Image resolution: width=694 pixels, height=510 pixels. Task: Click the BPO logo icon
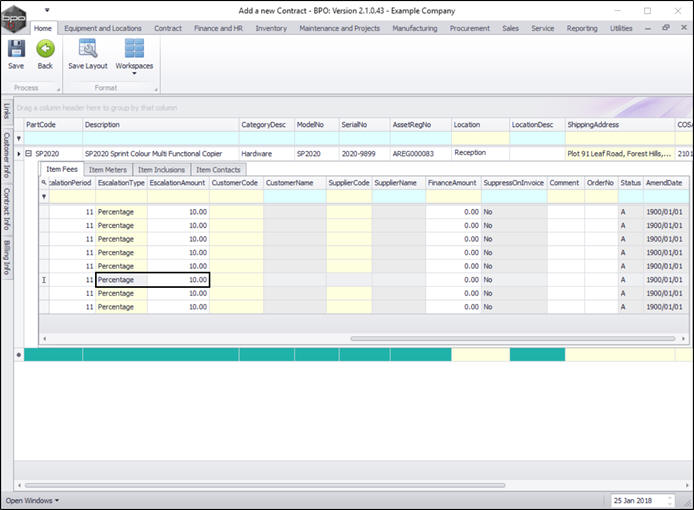coord(13,17)
